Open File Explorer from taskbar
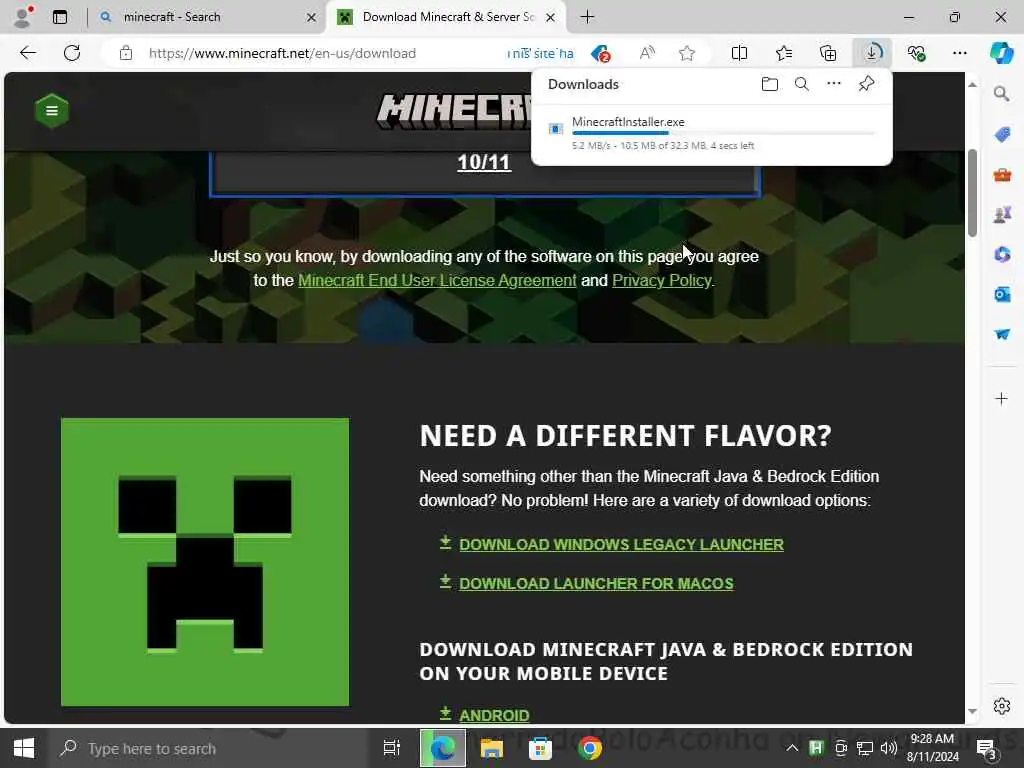The width and height of the screenshot is (1024, 768). point(491,748)
